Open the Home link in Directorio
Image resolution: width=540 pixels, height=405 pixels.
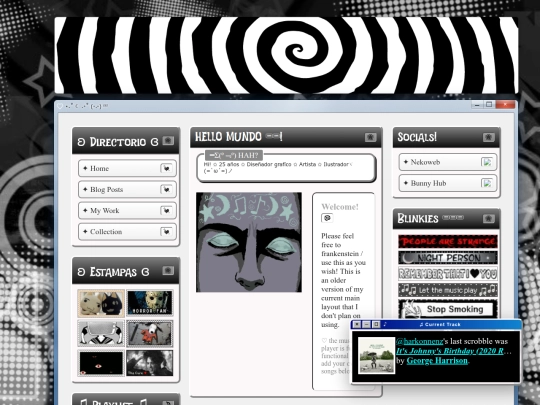[x=127, y=168]
